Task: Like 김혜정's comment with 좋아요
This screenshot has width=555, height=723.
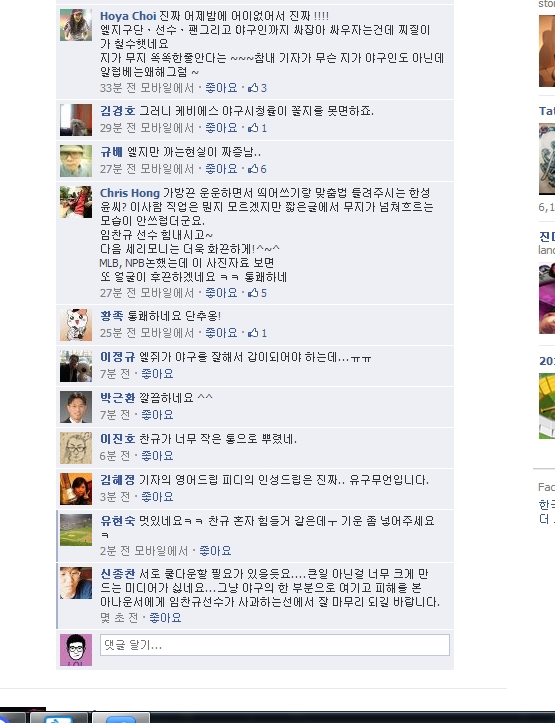Action: [157, 497]
